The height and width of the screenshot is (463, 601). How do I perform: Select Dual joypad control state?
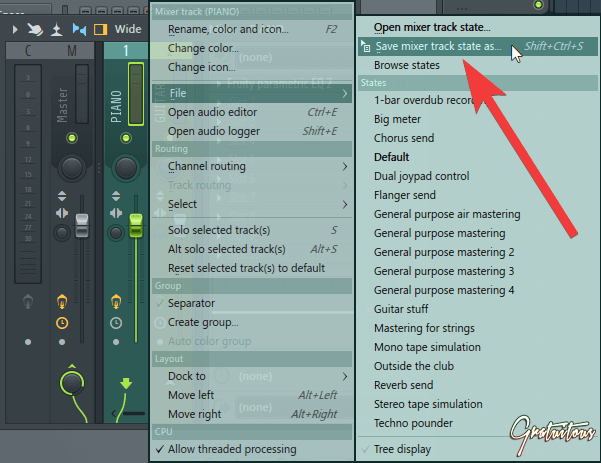pyautogui.click(x=478, y=176)
